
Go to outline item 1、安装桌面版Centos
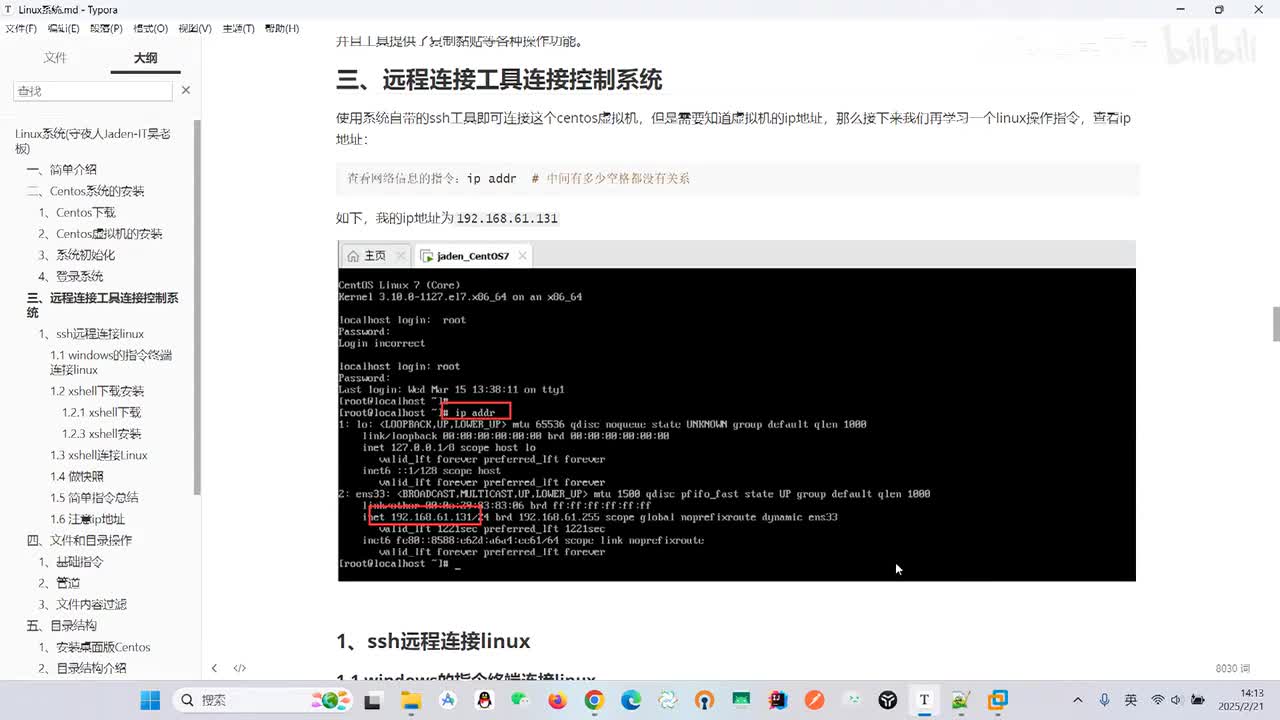click(x=94, y=647)
